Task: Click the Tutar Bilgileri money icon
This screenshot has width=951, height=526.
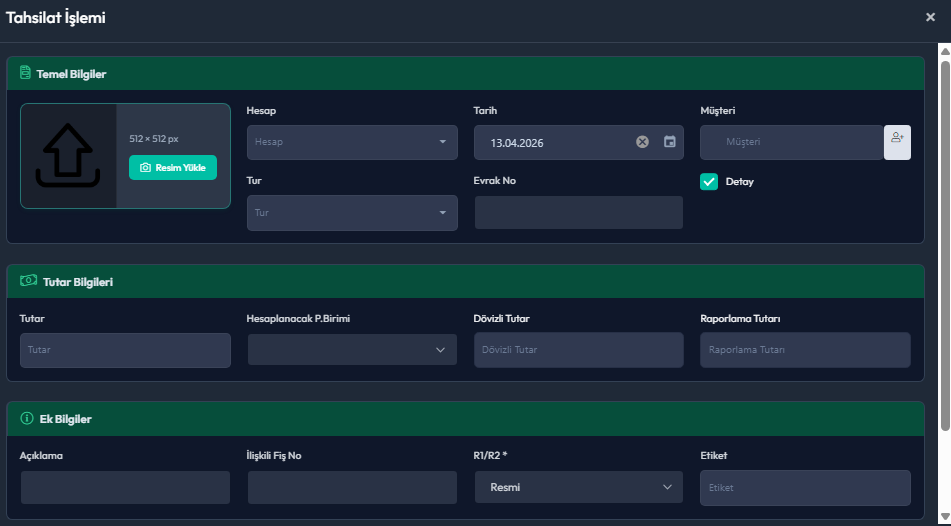Action: [28, 281]
